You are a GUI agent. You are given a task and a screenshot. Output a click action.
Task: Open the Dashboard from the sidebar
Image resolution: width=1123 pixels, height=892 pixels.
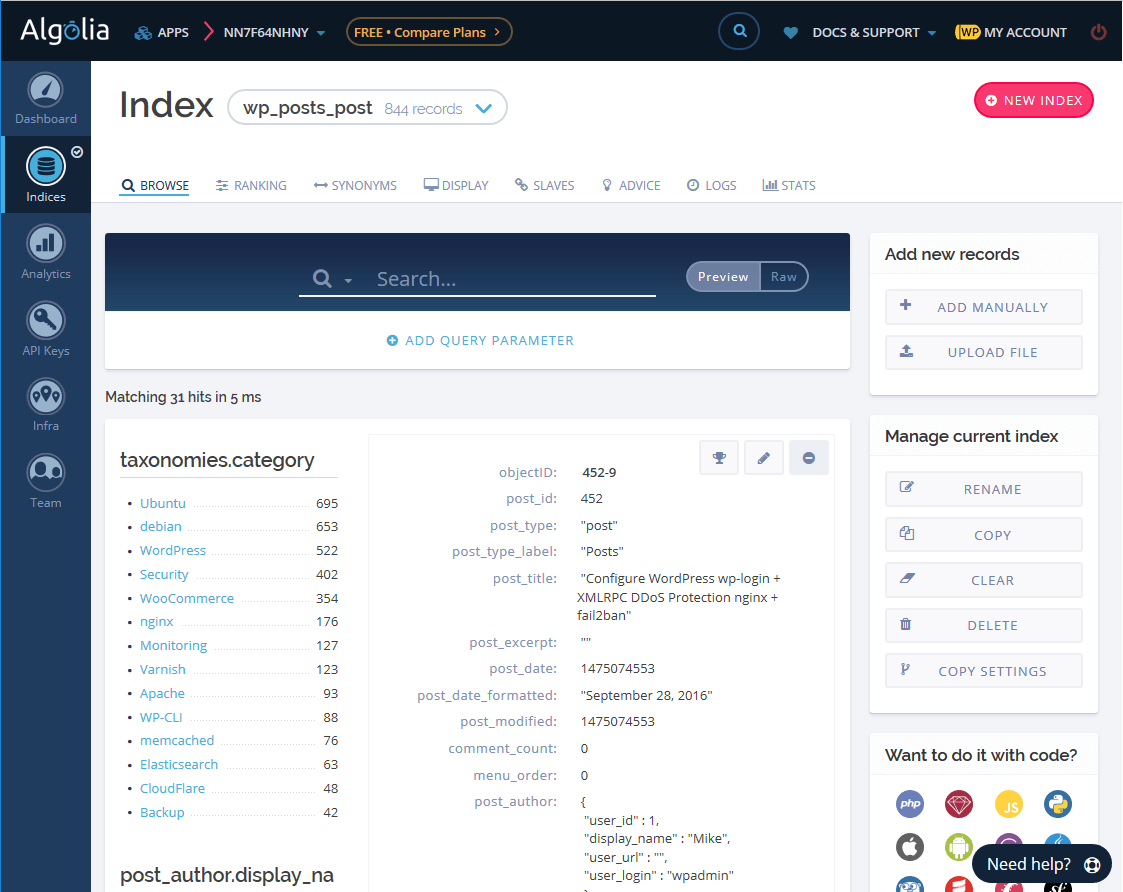point(46,98)
